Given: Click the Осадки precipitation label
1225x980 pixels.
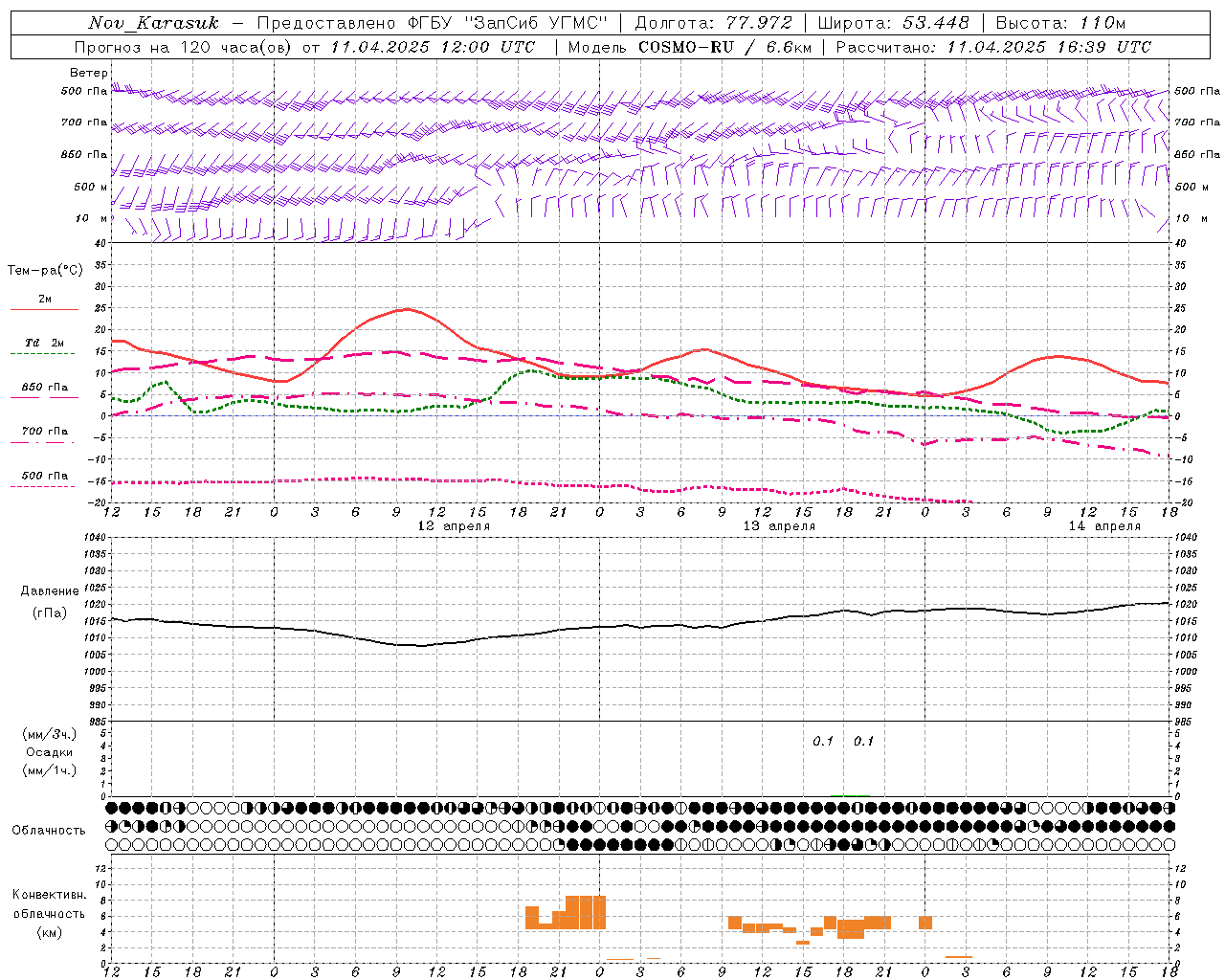Looking at the screenshot, I should tap(50, 752).
